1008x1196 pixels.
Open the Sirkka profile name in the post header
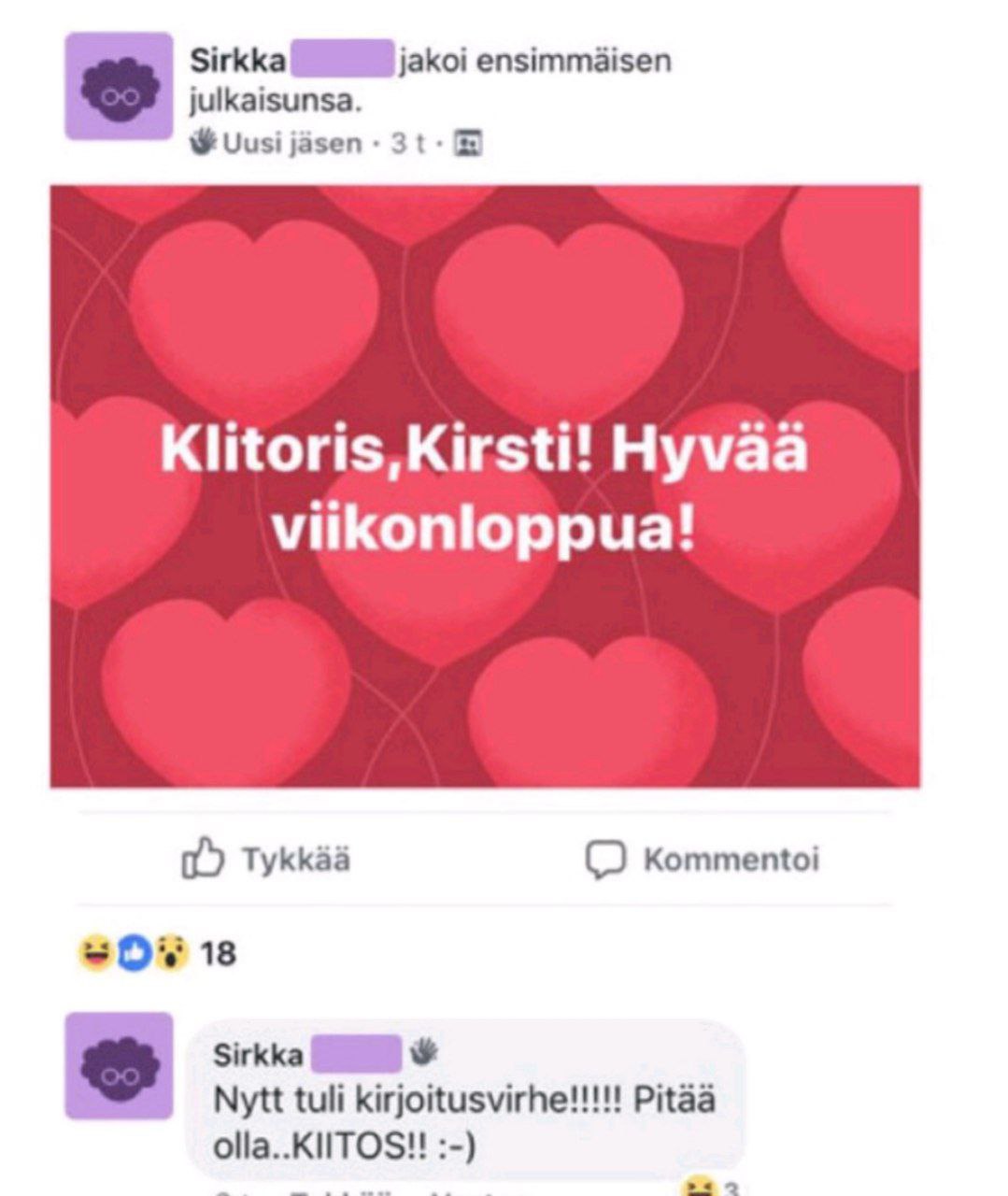click(x=238, y=62)
